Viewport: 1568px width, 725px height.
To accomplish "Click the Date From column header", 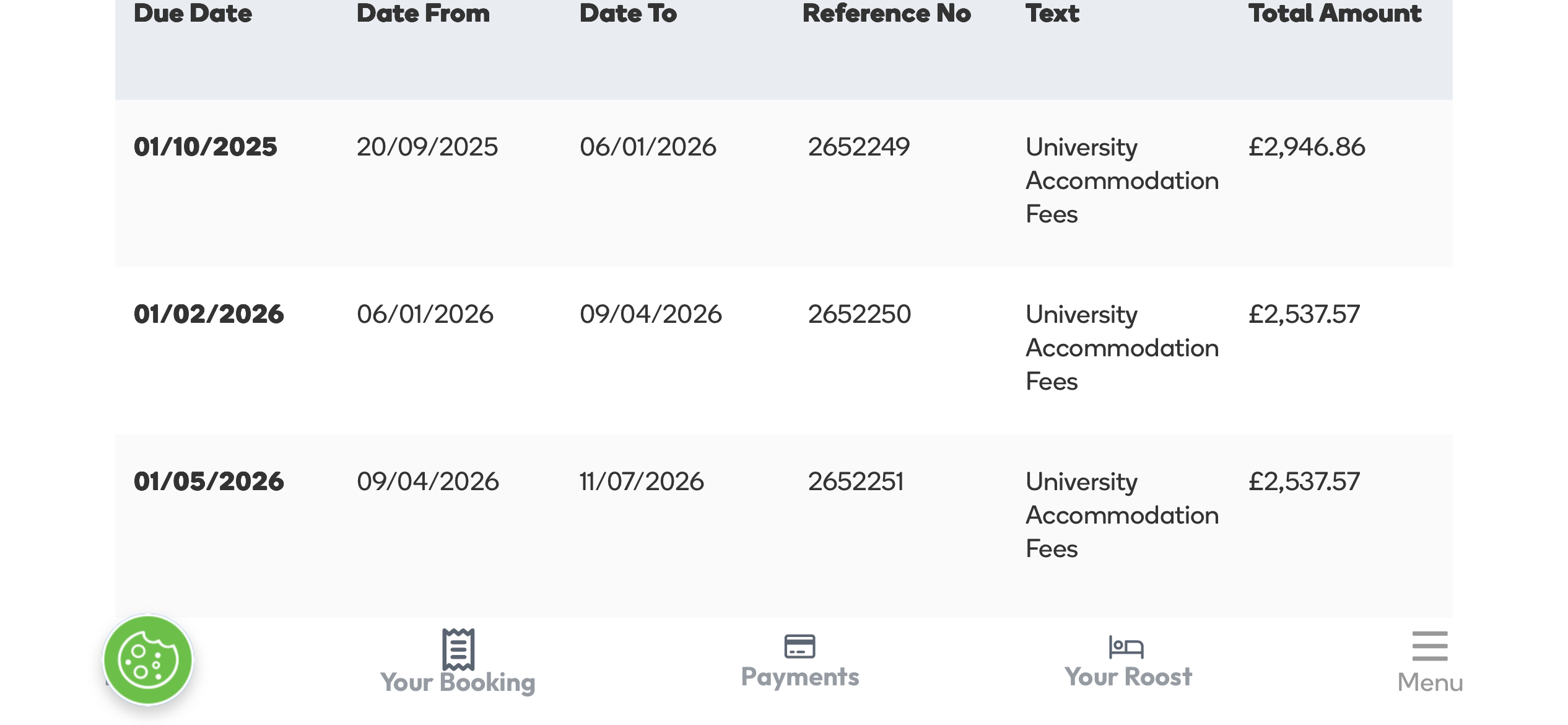I will click(x=423, y=13).
